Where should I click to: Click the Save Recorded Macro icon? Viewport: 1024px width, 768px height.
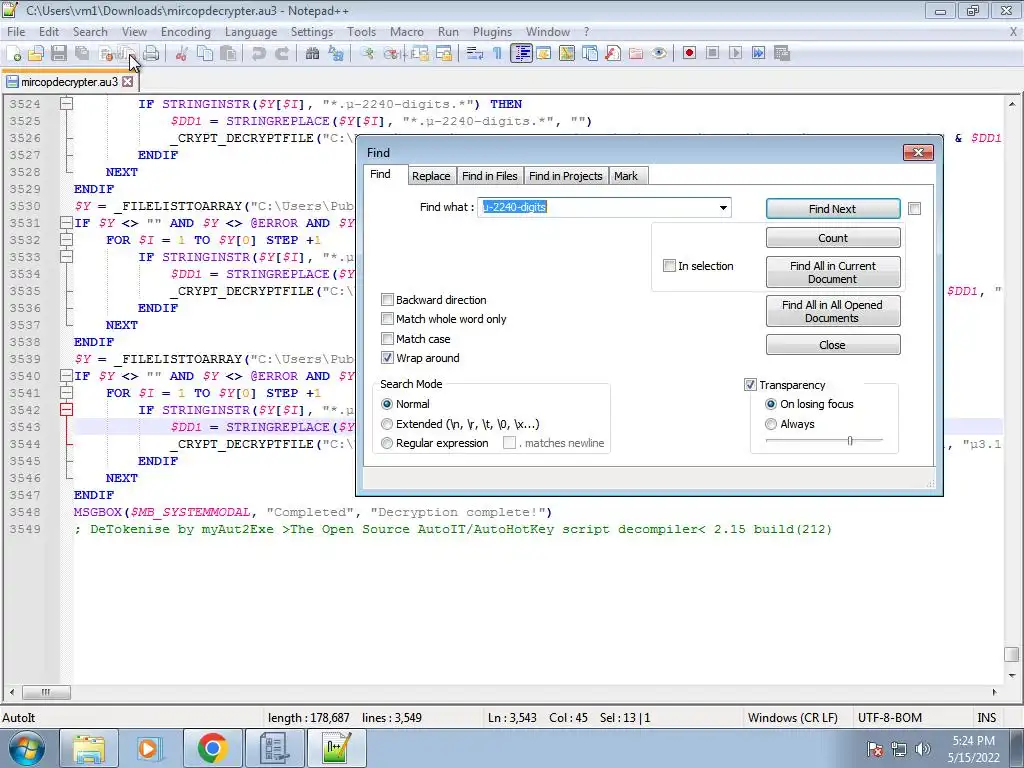[782, 54]
